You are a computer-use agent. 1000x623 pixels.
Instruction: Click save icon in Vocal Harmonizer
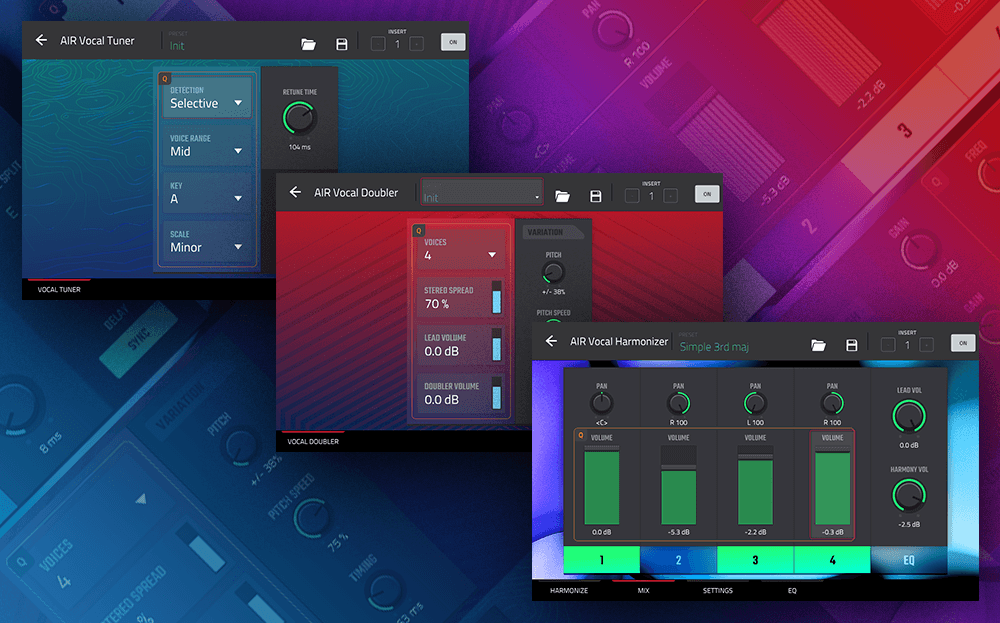click(x=852, y=345)
